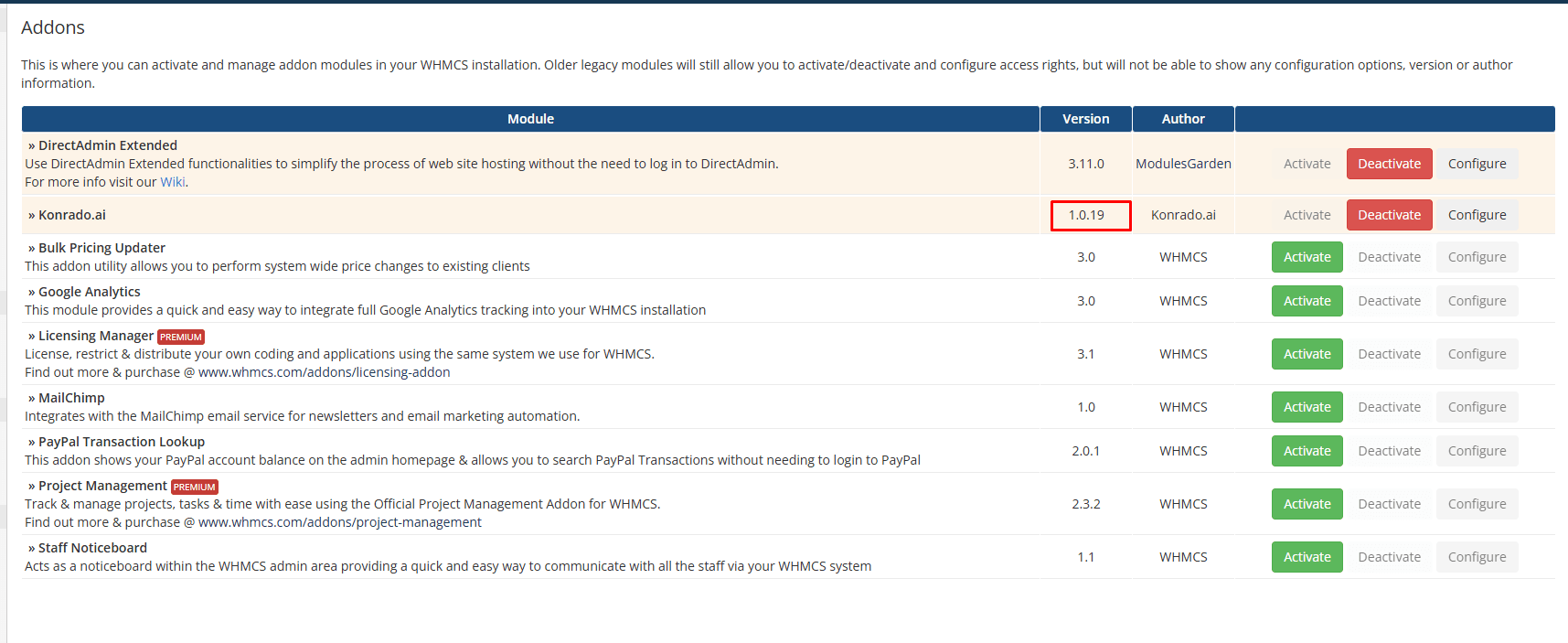Click Configure in Bulk Pricing Updater row
1568x643 pixels.
[1477, 257]
